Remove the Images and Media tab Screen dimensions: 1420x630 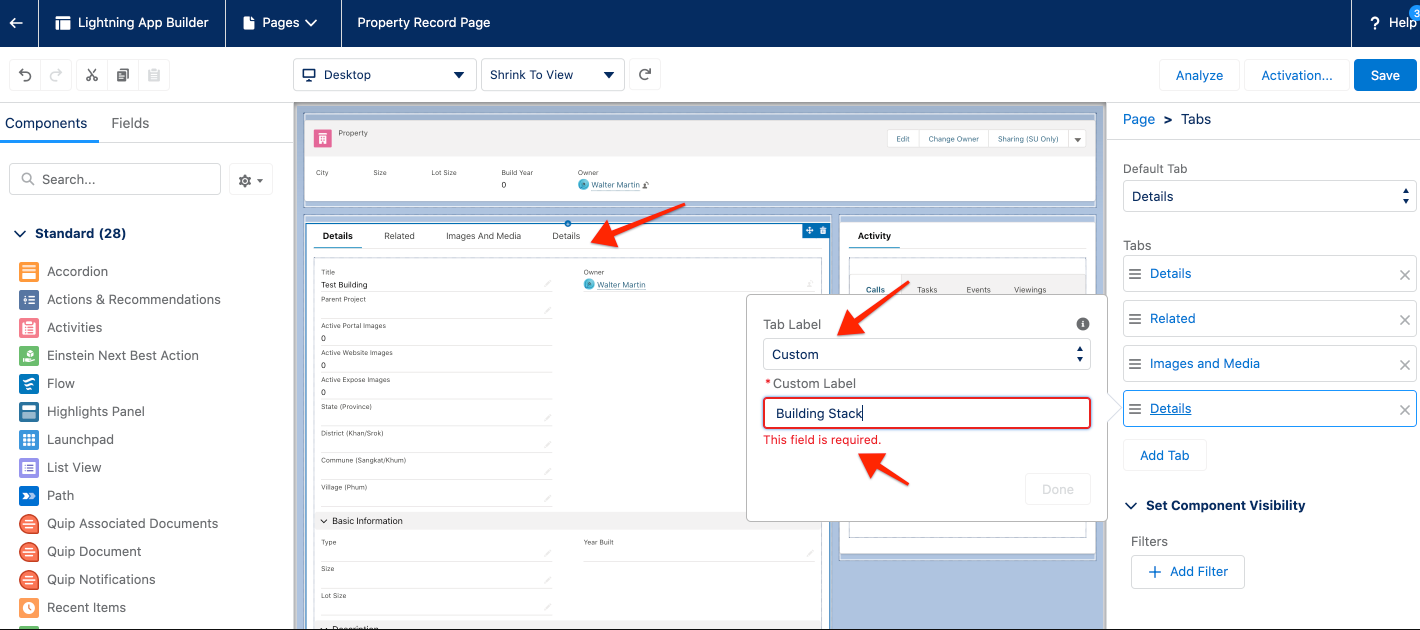(1405, 364)
